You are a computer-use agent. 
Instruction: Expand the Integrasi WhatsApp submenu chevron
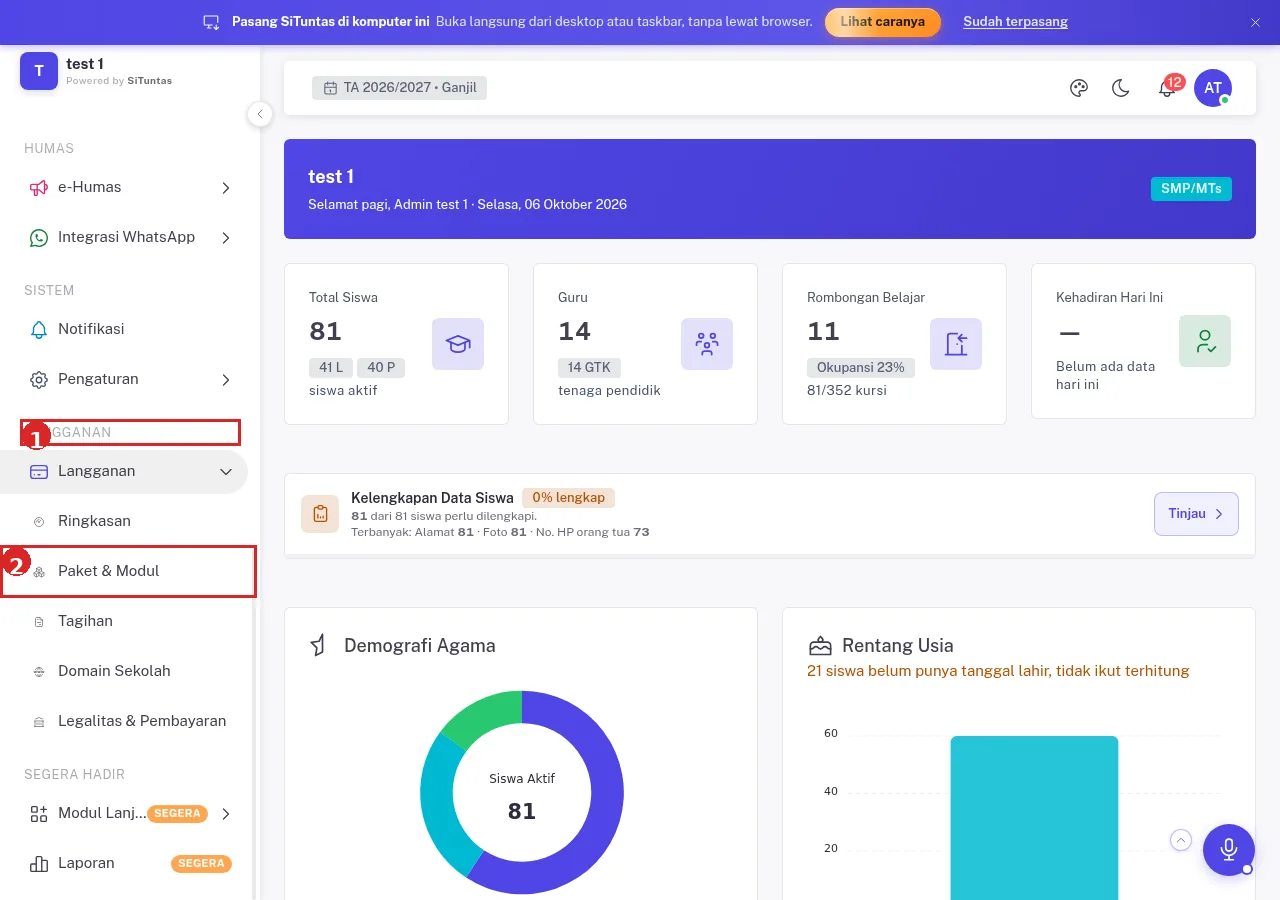point(226,237)
